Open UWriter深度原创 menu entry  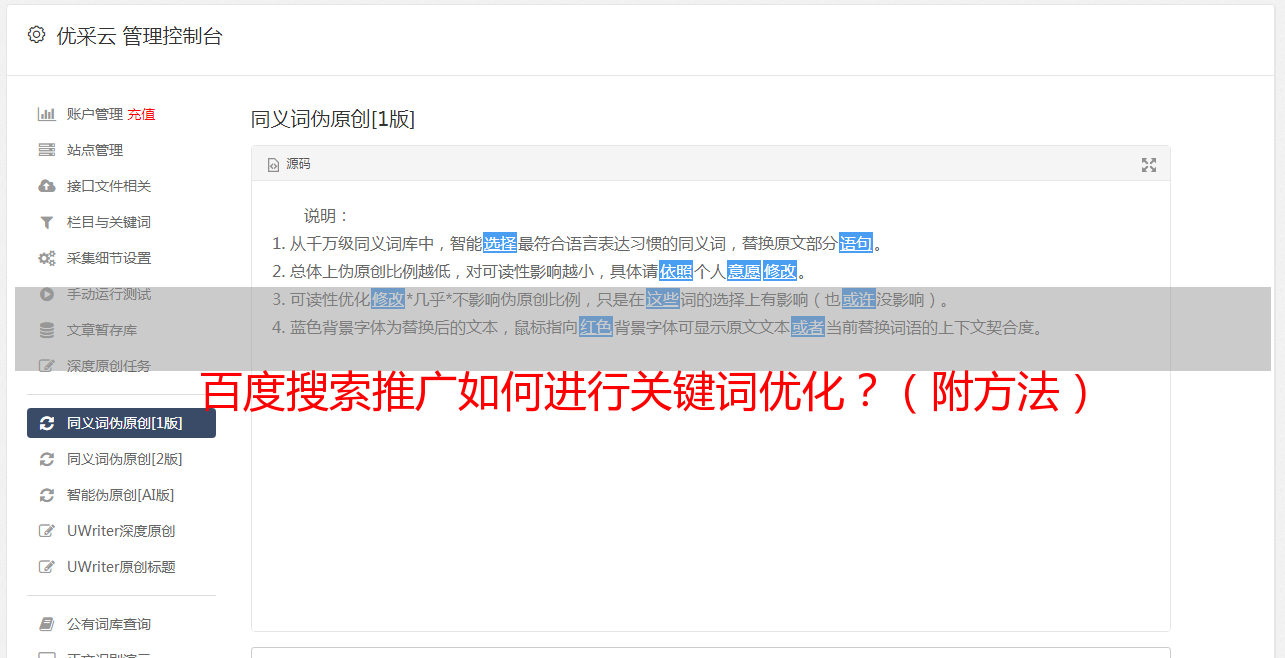click(121, 531)
